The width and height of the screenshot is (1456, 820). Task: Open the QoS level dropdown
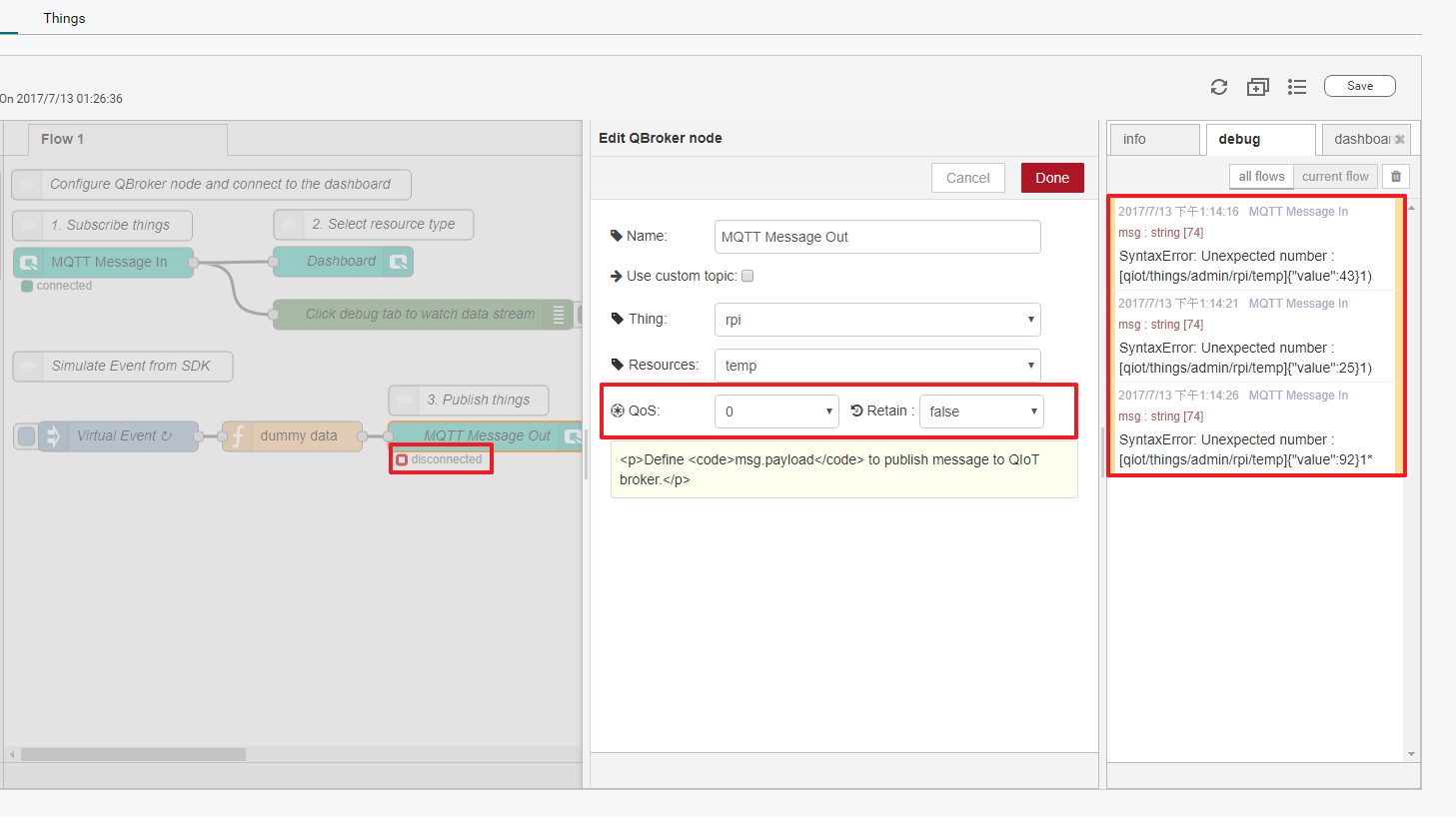point(776,411)
